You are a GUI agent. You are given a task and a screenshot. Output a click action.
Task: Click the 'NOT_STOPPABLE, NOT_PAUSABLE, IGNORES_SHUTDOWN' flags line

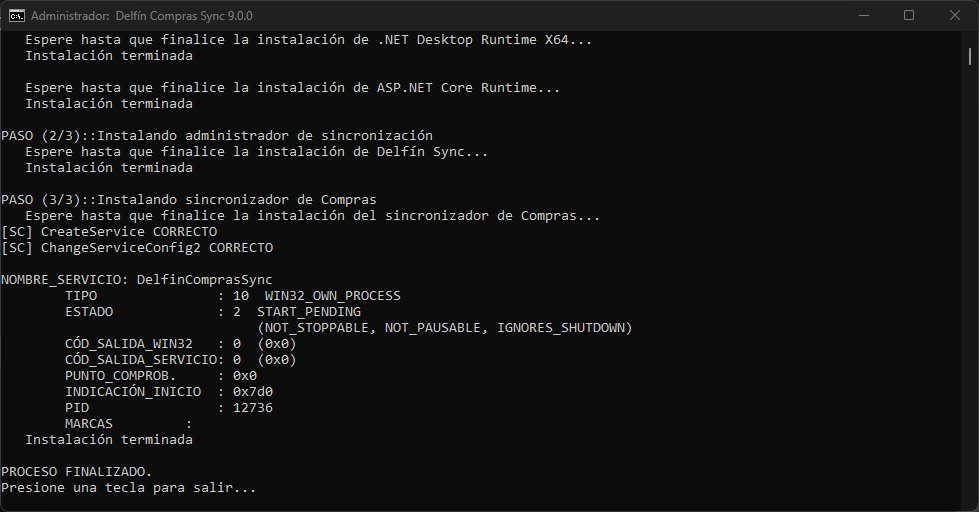(445, 327)
